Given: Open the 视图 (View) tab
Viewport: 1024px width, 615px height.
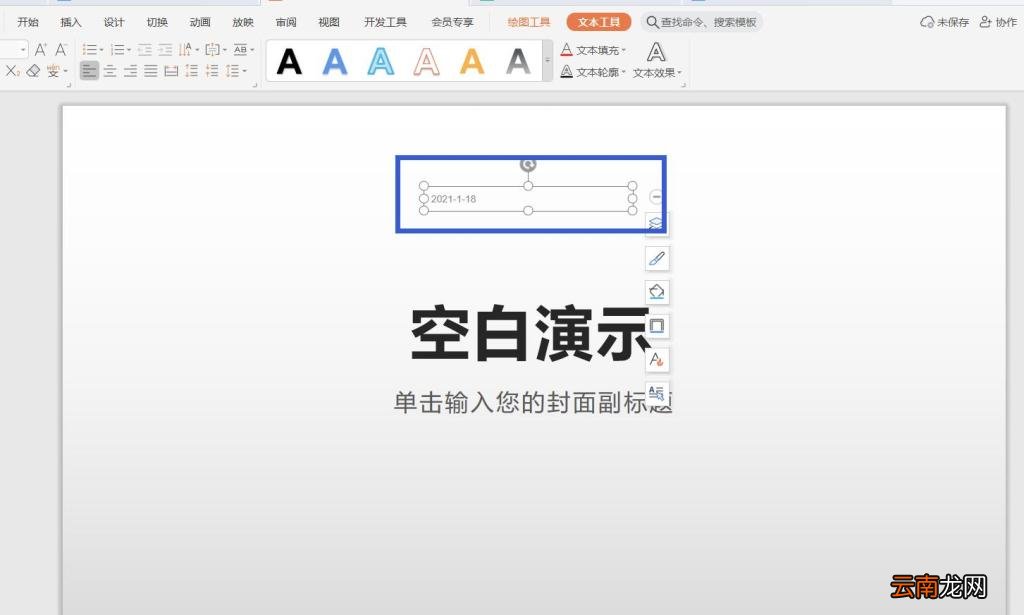Looking at the screenshot, I should (x=329, y=22).
